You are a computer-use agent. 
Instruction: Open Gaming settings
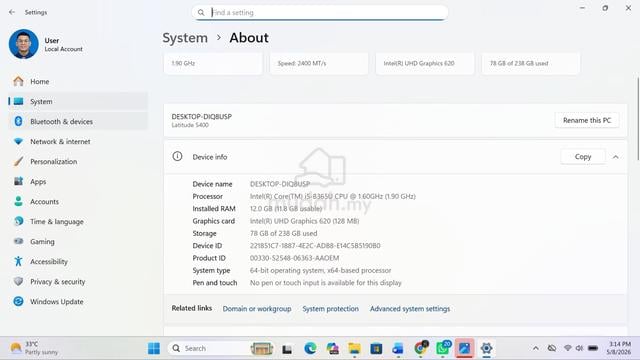(x=78, y=242)
